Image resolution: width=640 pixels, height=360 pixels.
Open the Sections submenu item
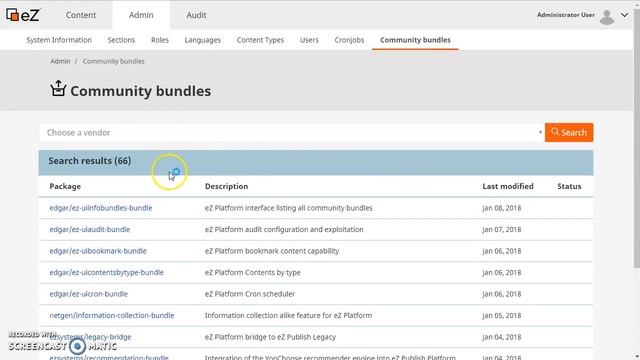pos(121,40)
